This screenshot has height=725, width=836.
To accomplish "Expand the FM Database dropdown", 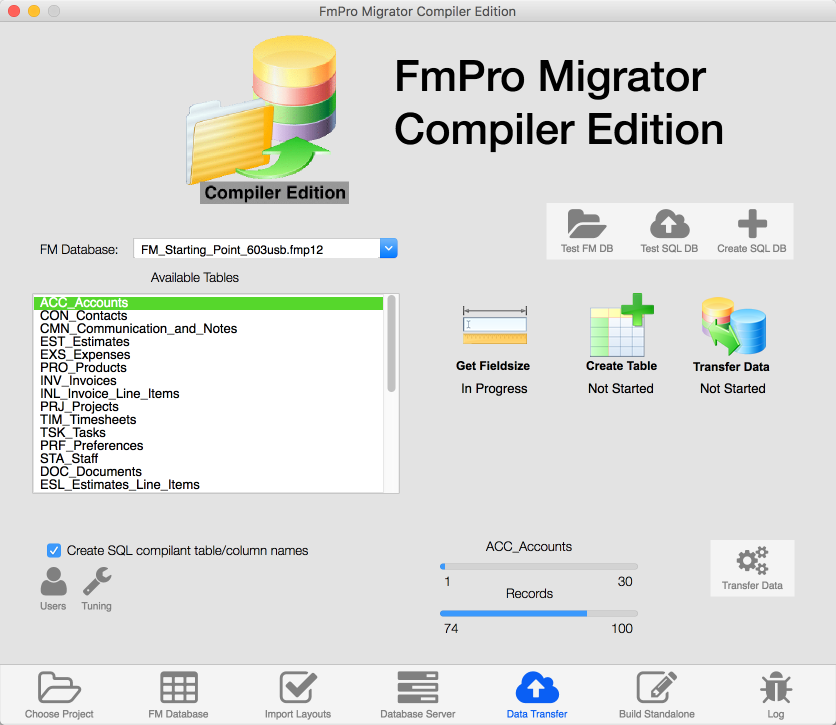I will pos(389,249).
